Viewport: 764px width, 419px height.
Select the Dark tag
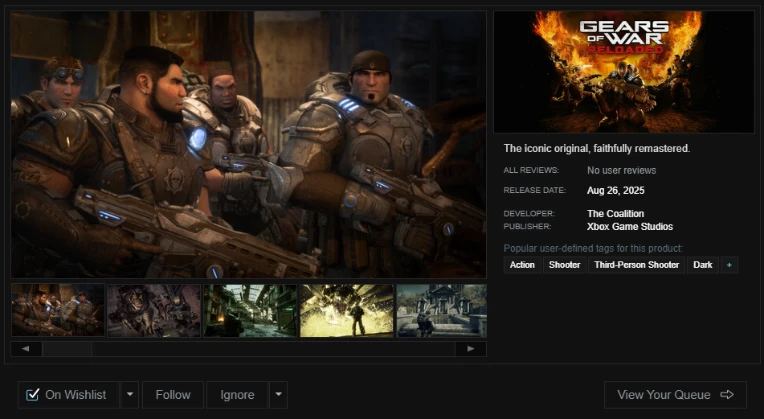(703, 265)
